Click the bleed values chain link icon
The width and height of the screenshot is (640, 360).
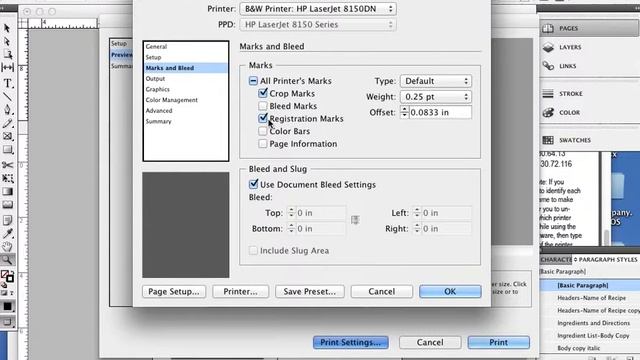[x=355, y=220]
